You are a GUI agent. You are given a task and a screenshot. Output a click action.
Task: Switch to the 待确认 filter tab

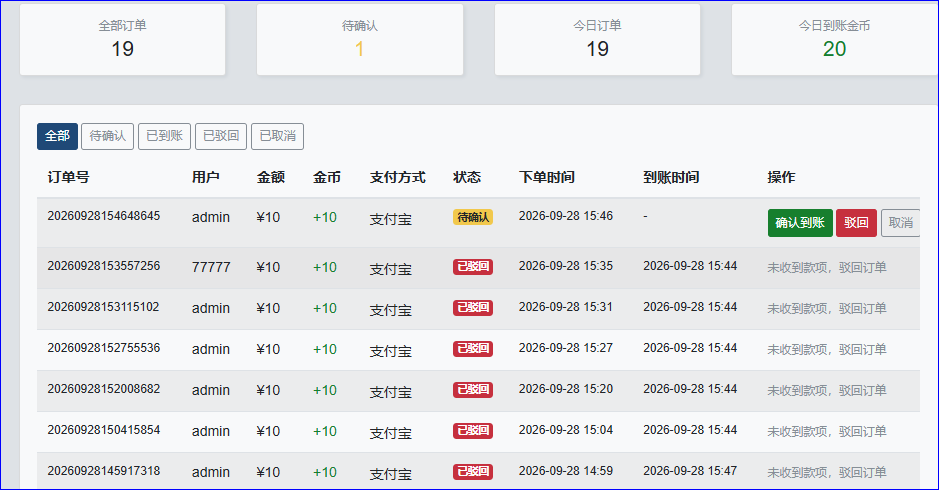[108, 136]
